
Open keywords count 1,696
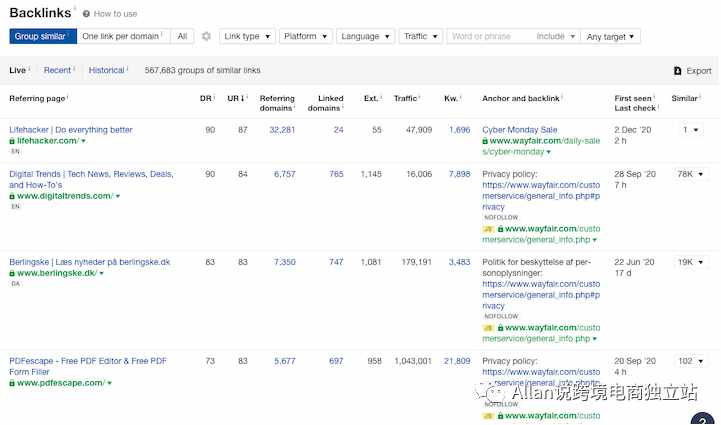[459, 130]
